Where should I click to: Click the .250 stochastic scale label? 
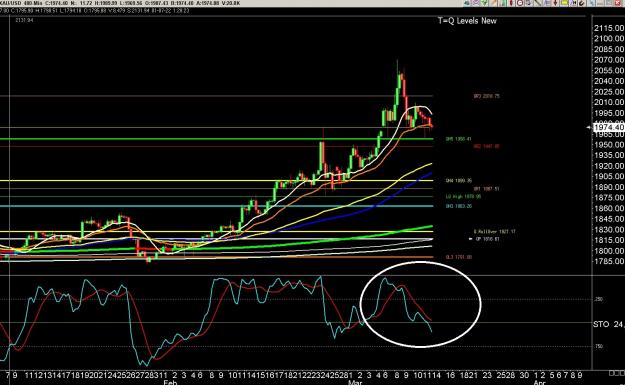pos(598,299)
